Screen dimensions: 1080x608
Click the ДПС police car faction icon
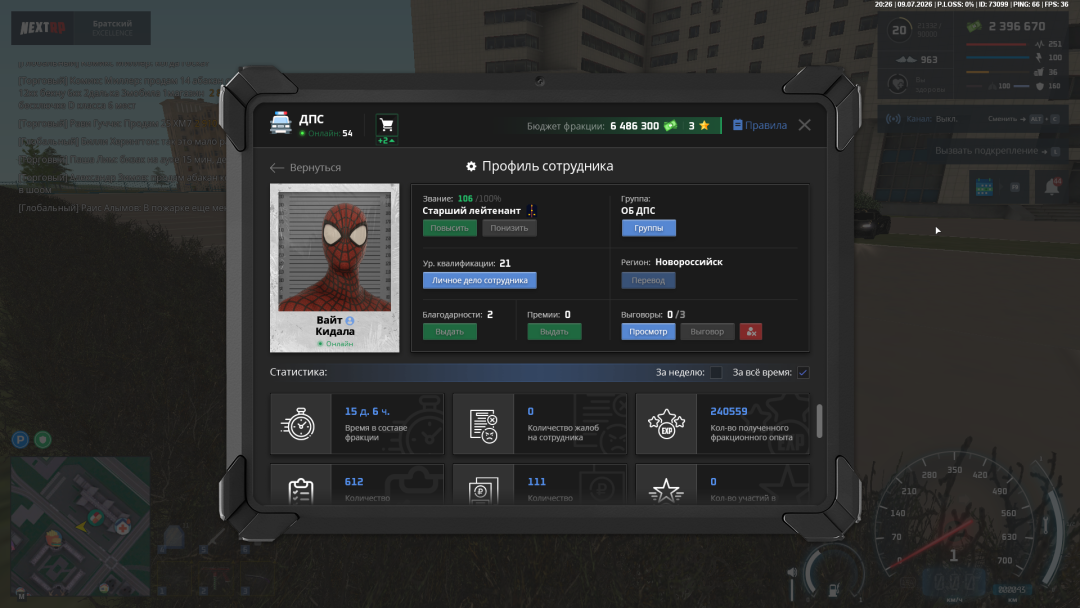click(x=280, y=123)
